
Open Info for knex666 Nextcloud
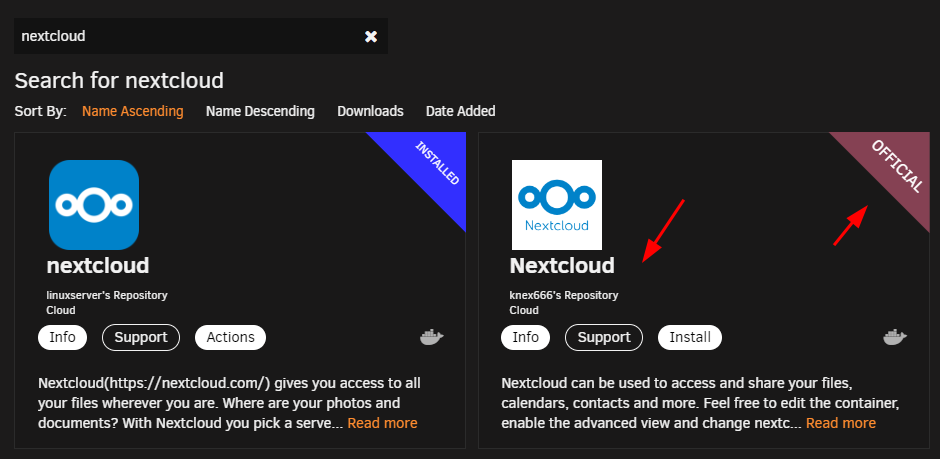[526, 337]
